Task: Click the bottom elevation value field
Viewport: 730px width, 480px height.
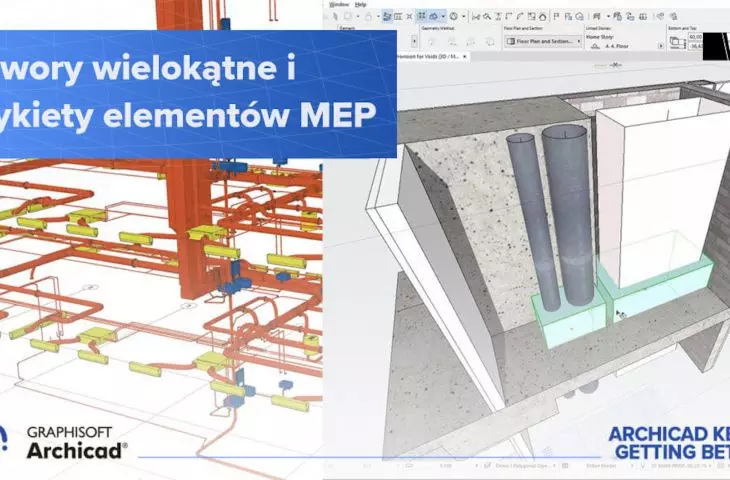Action: pyautogui.click(x=696, y=46)
